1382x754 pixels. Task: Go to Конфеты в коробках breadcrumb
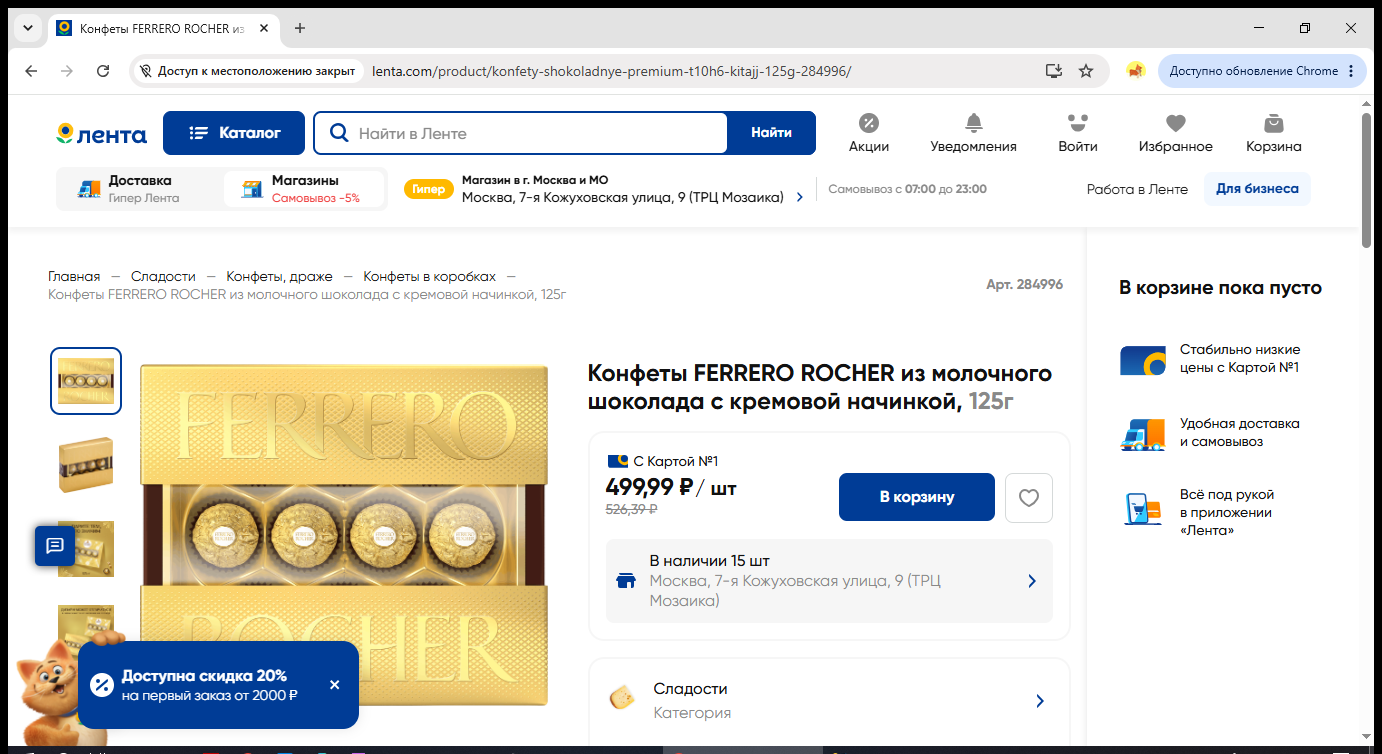click(x=429, y=276)
